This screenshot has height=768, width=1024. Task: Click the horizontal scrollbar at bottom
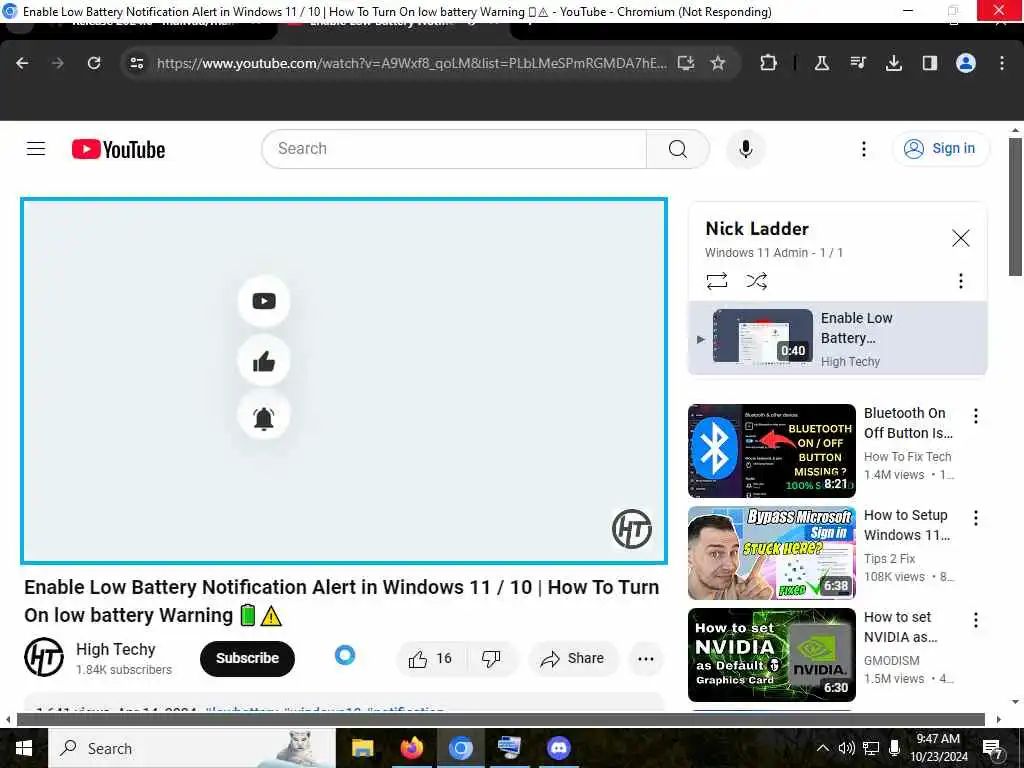[501, 719]
